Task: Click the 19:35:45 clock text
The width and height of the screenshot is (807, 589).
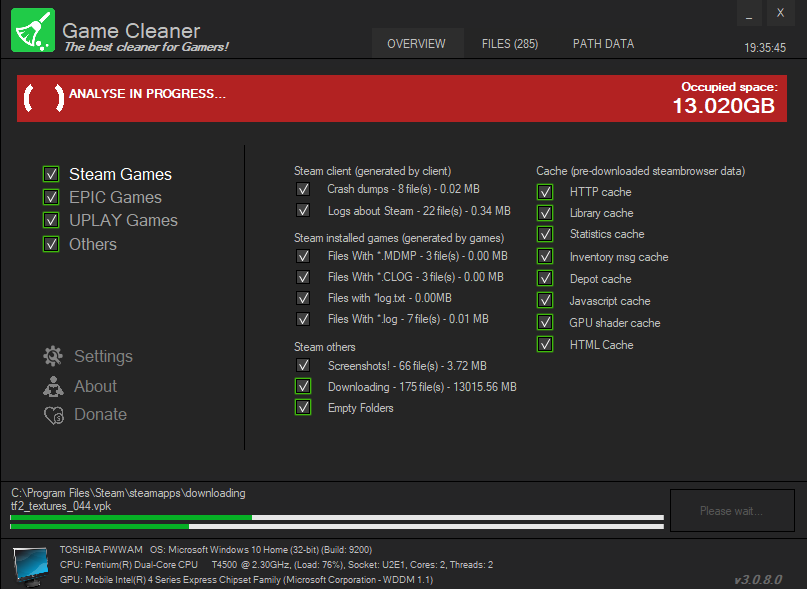Action: coord(765,48)
